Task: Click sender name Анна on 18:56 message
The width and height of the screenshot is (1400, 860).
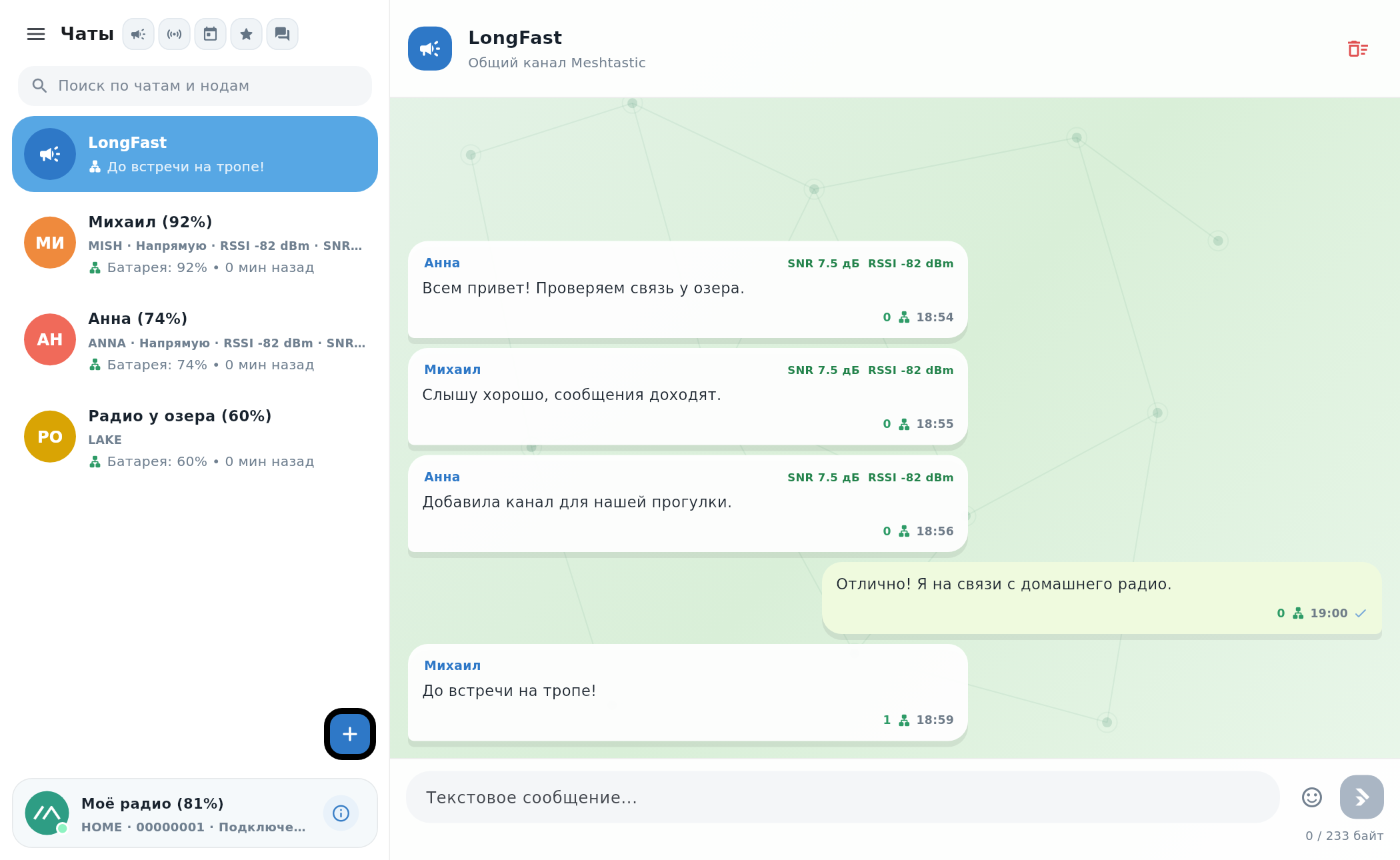Action: (442, 477)
